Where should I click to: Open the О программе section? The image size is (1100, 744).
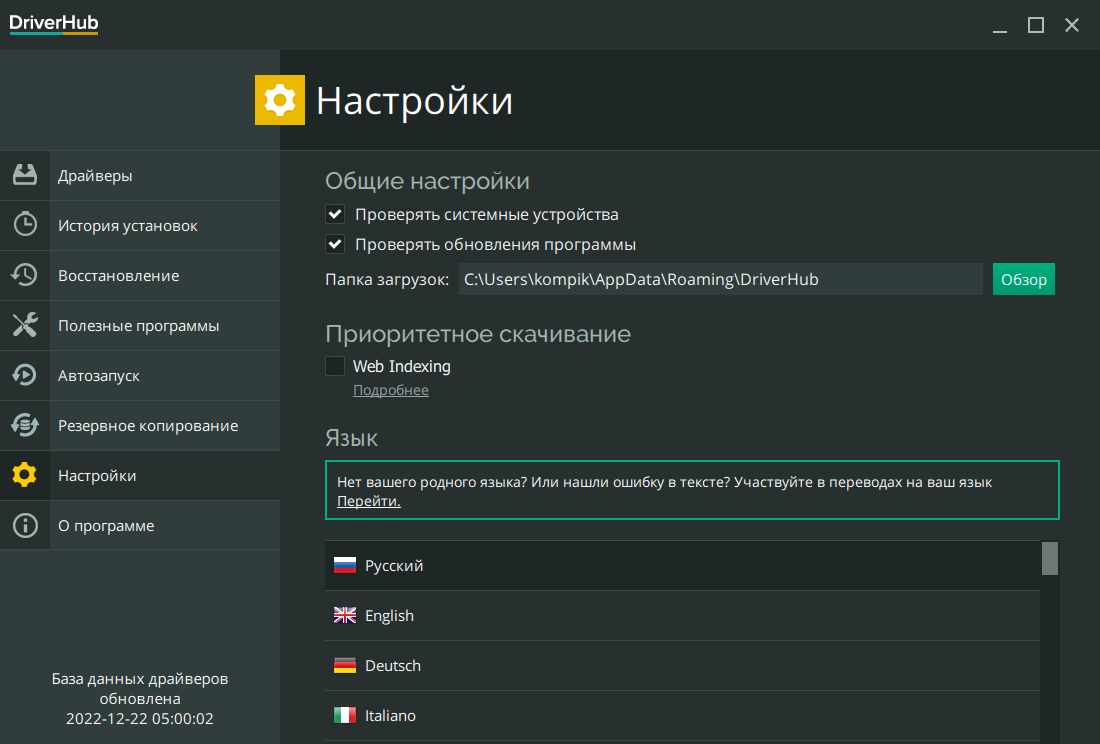click(x=140, y=525)
